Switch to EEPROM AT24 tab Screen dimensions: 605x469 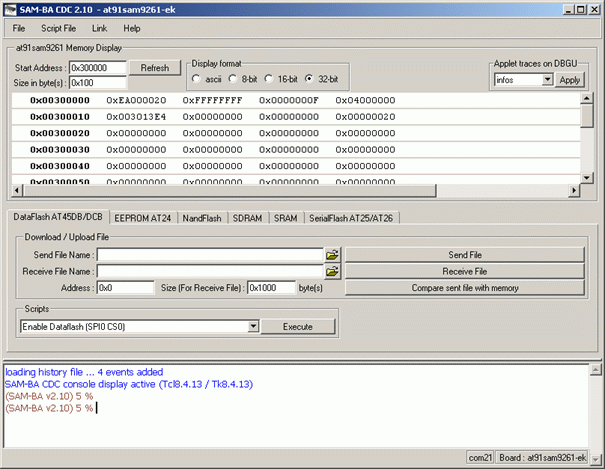tap(142, 218)
